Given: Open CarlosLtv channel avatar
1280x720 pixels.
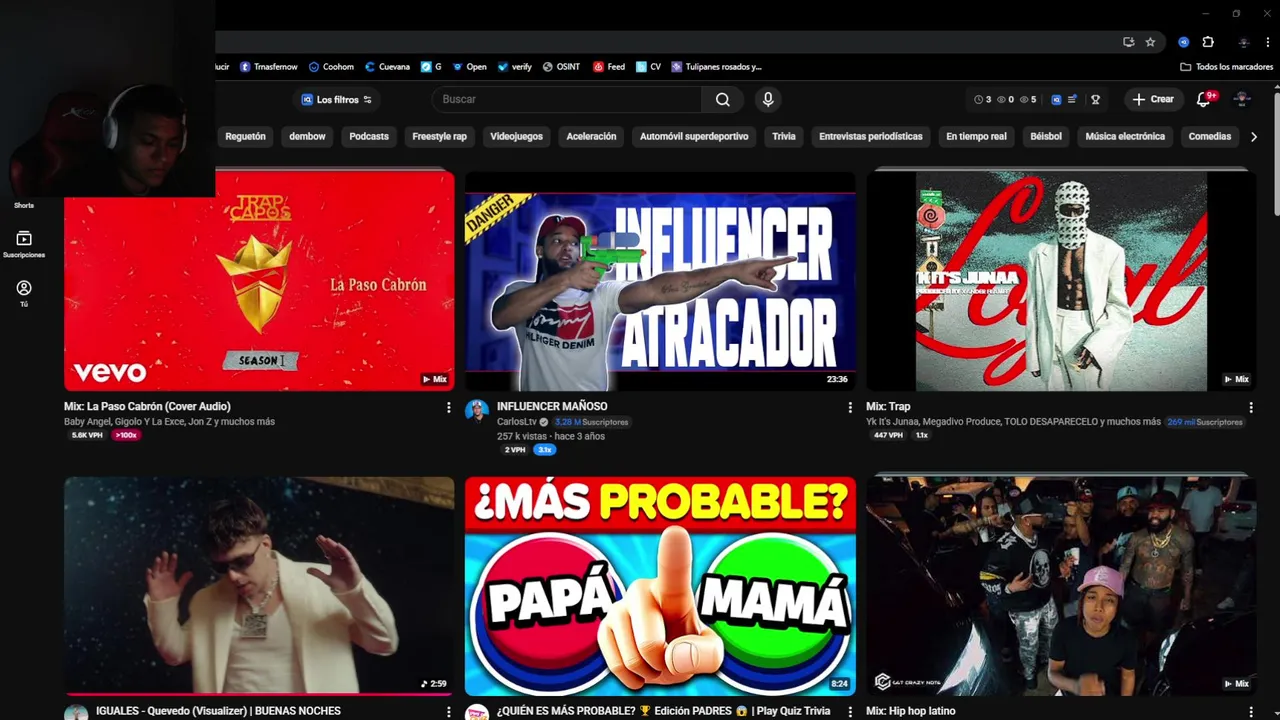Looking at the screenshot, I should (x=477, y=411).
